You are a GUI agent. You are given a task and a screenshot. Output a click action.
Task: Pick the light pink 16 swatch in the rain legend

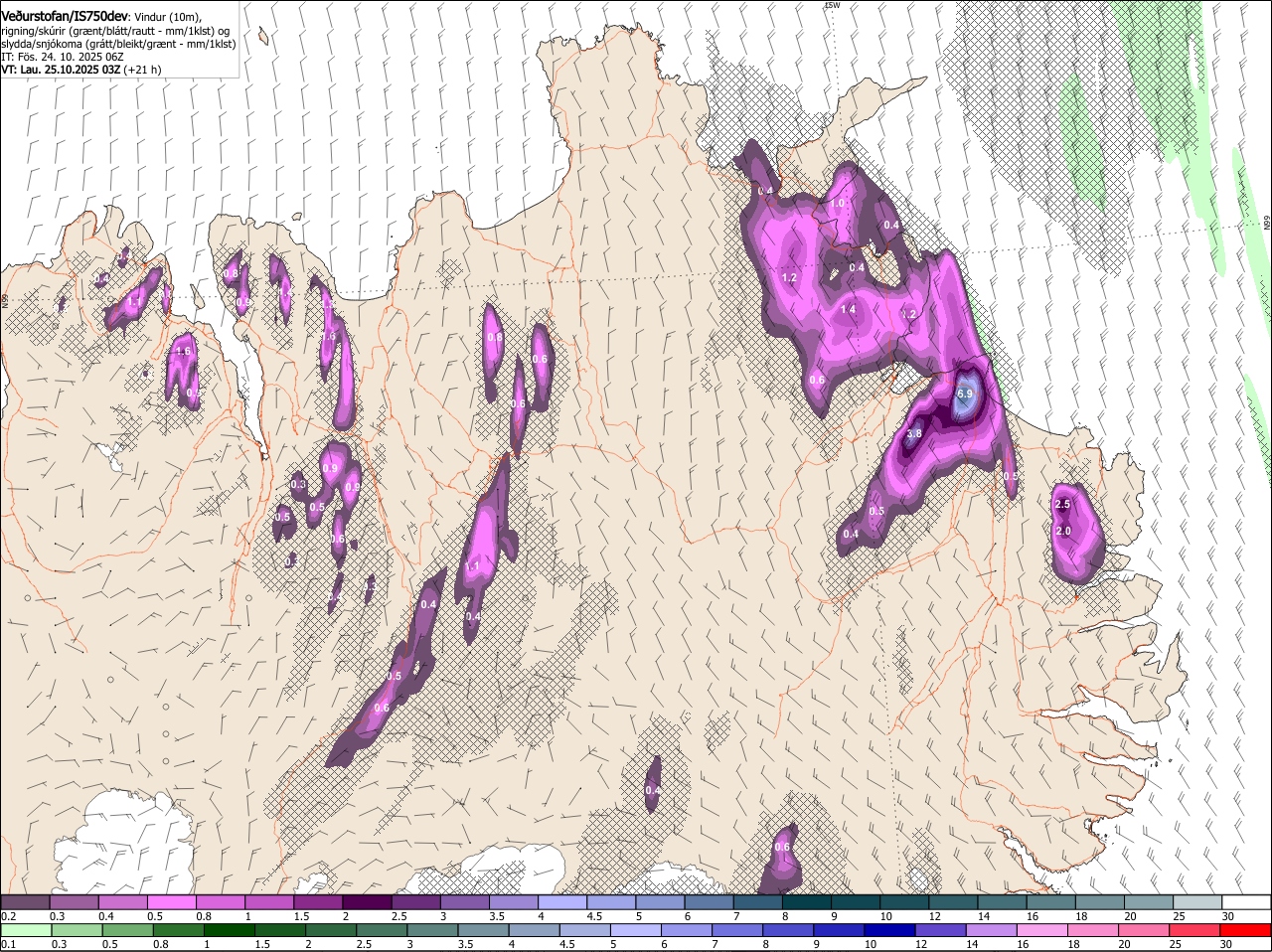click(x=1042, y=930)
